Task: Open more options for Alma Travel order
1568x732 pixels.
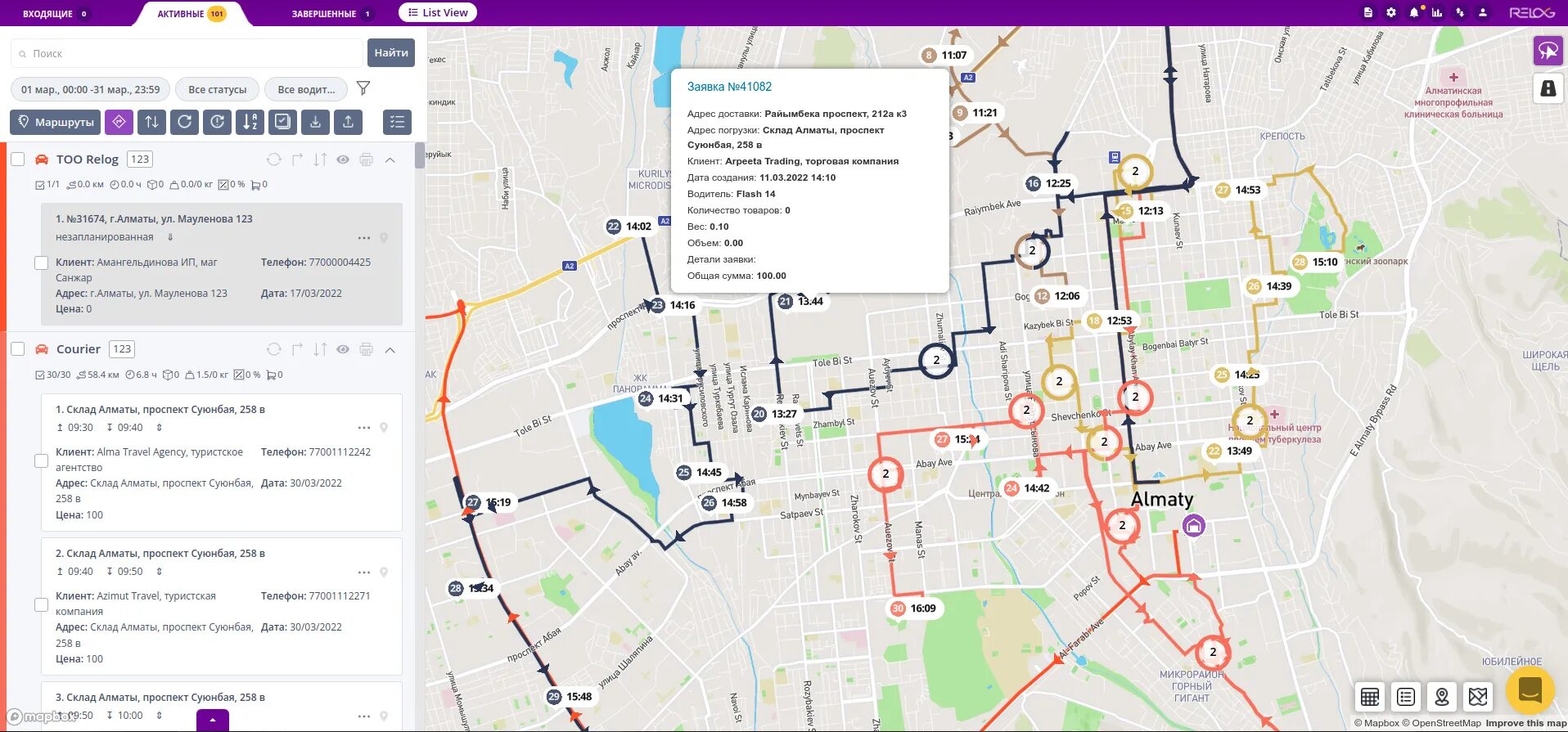Action: tap(364, 428)
